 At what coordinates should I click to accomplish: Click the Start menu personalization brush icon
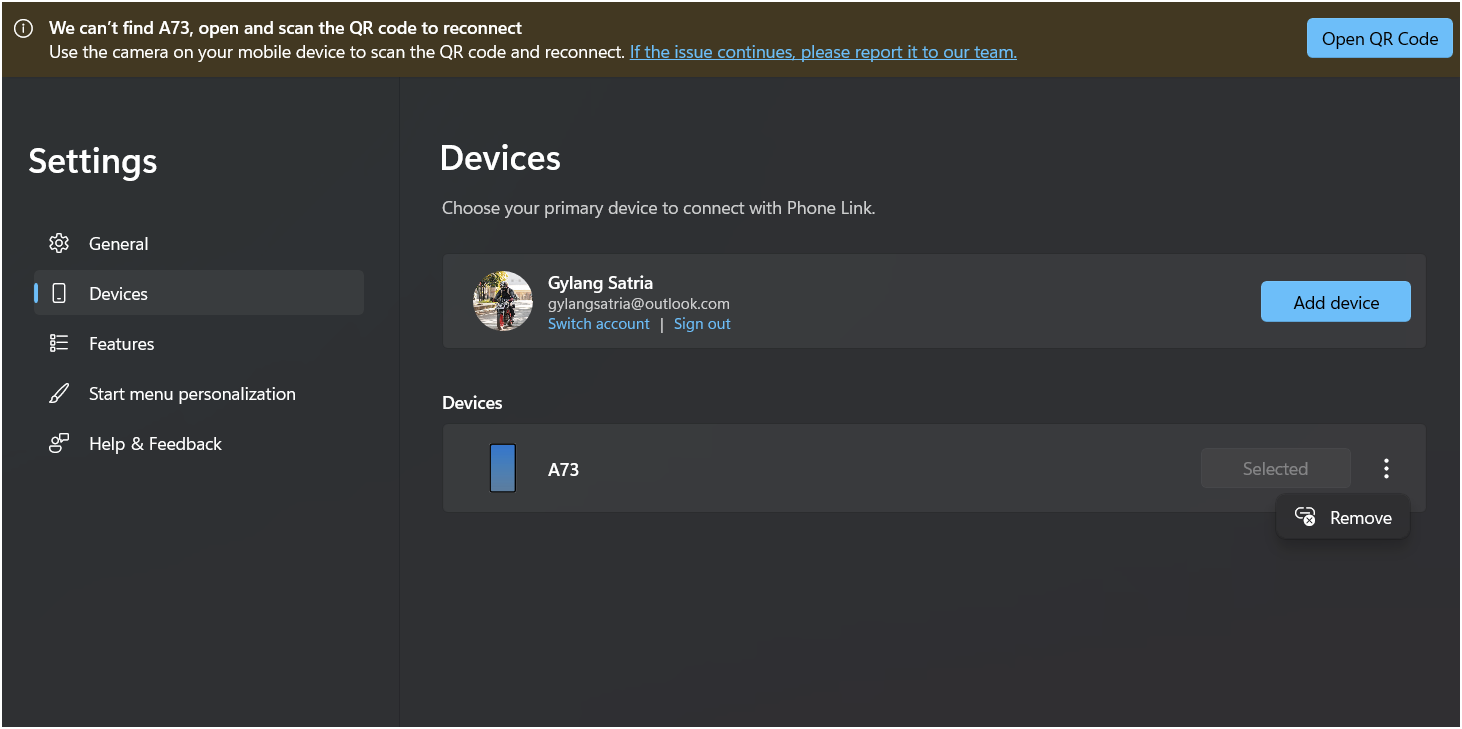click(59, 393)
